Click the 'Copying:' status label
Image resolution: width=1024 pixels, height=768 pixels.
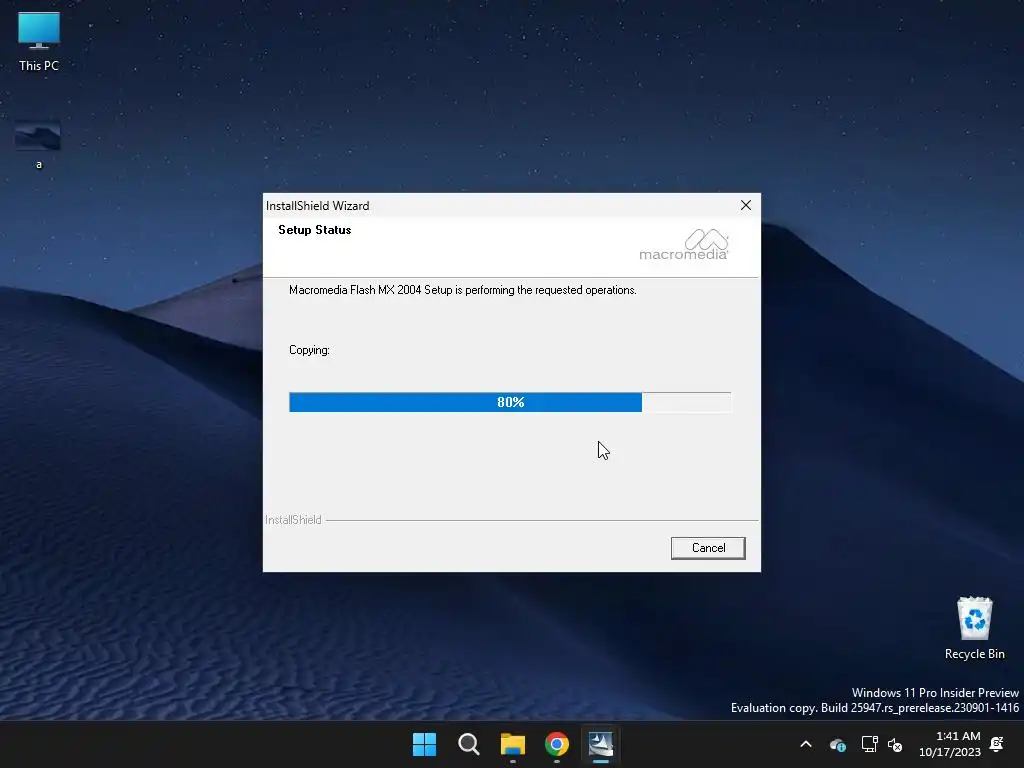click(309, 350)
